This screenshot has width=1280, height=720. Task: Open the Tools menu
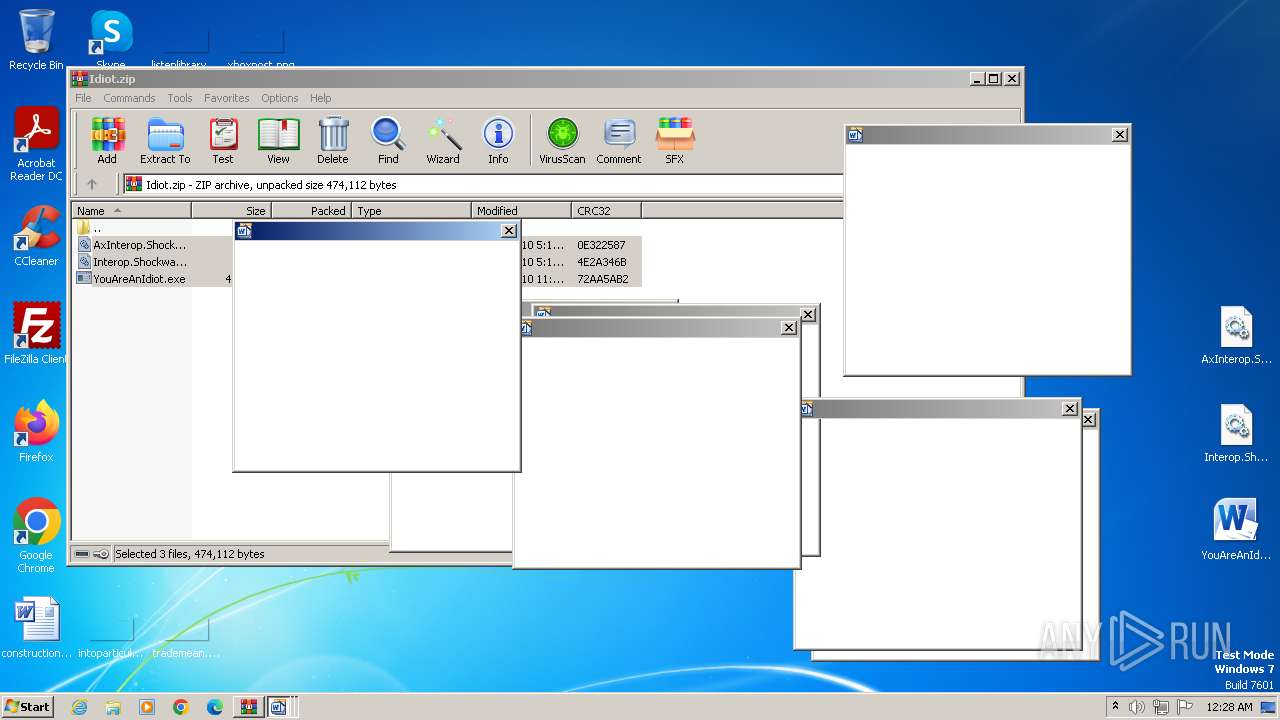[180, 98]
